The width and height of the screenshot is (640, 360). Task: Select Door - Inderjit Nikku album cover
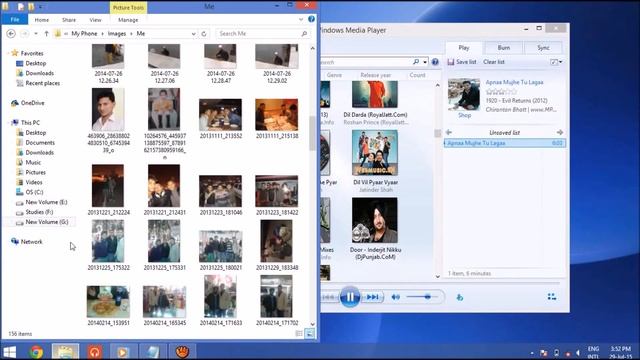[x=375, y=220]
